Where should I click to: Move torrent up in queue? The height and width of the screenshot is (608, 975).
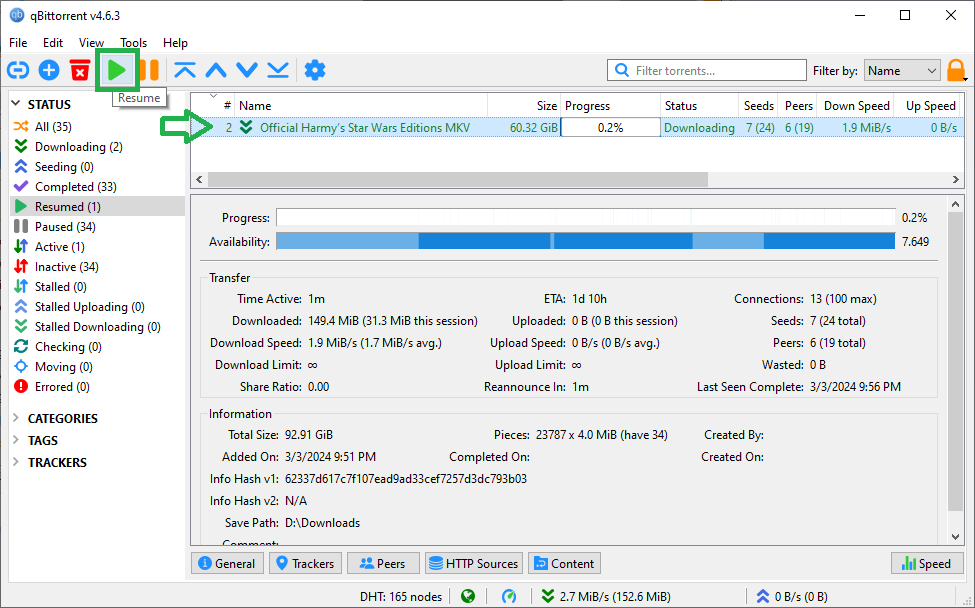(216, 70)
